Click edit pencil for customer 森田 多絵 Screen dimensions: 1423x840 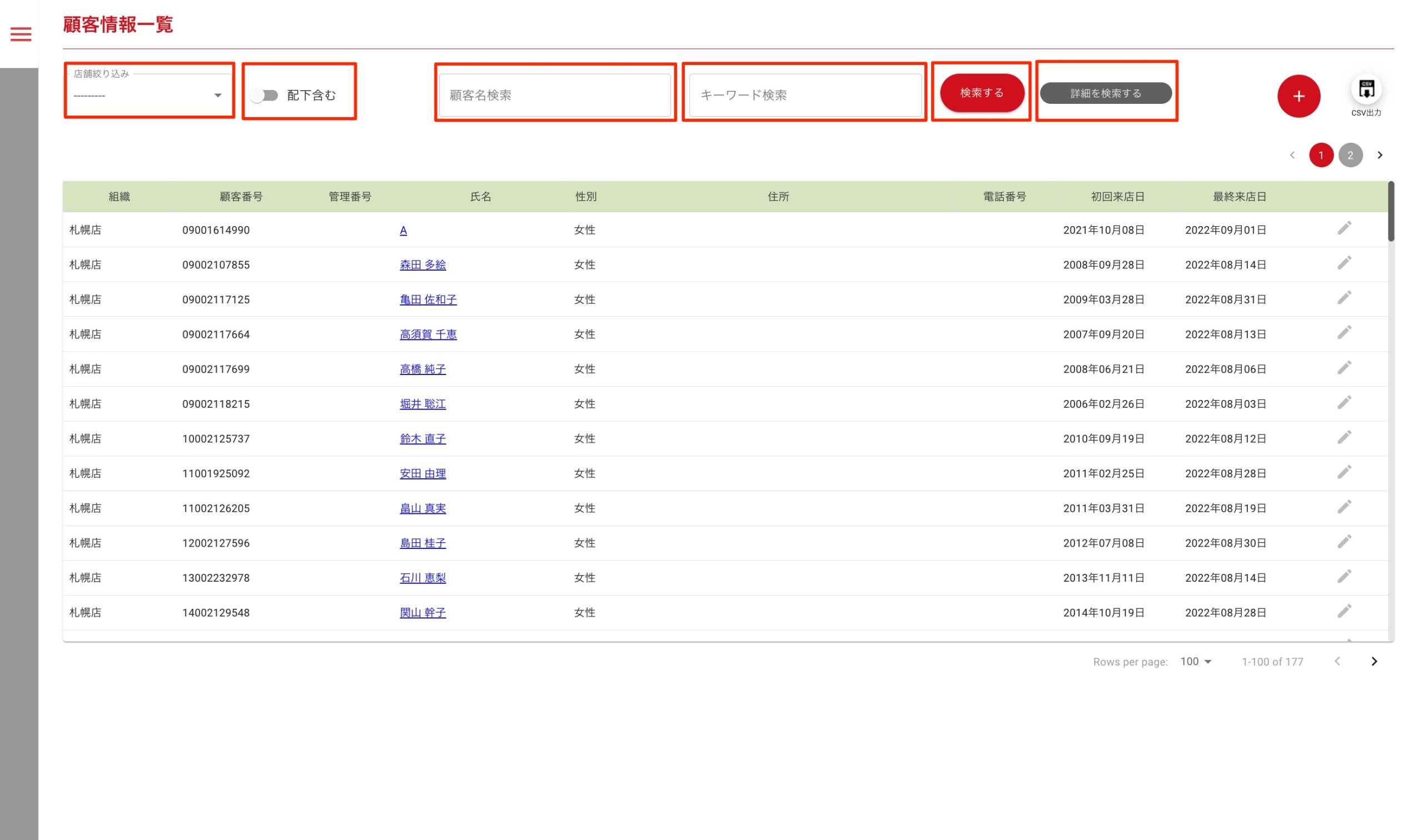click(x=1344, y=263)
